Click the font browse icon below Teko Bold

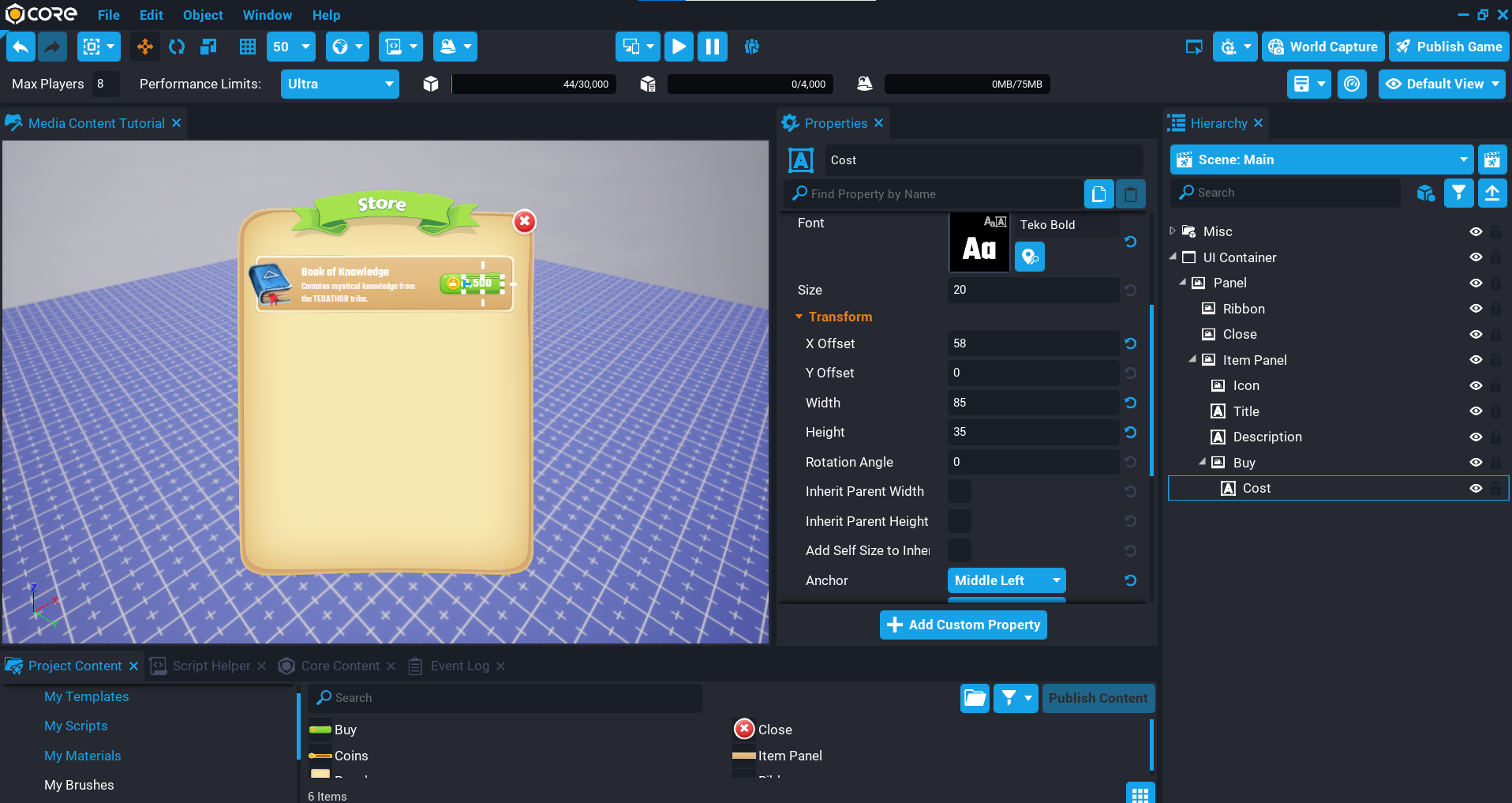(1029, 257)
